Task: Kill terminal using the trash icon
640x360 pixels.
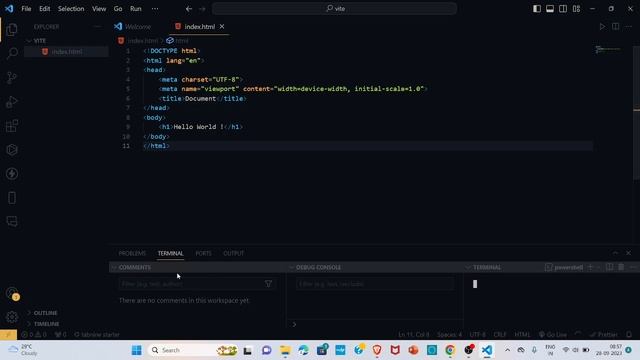Action: pyautogui.click(x=621, y=267)
